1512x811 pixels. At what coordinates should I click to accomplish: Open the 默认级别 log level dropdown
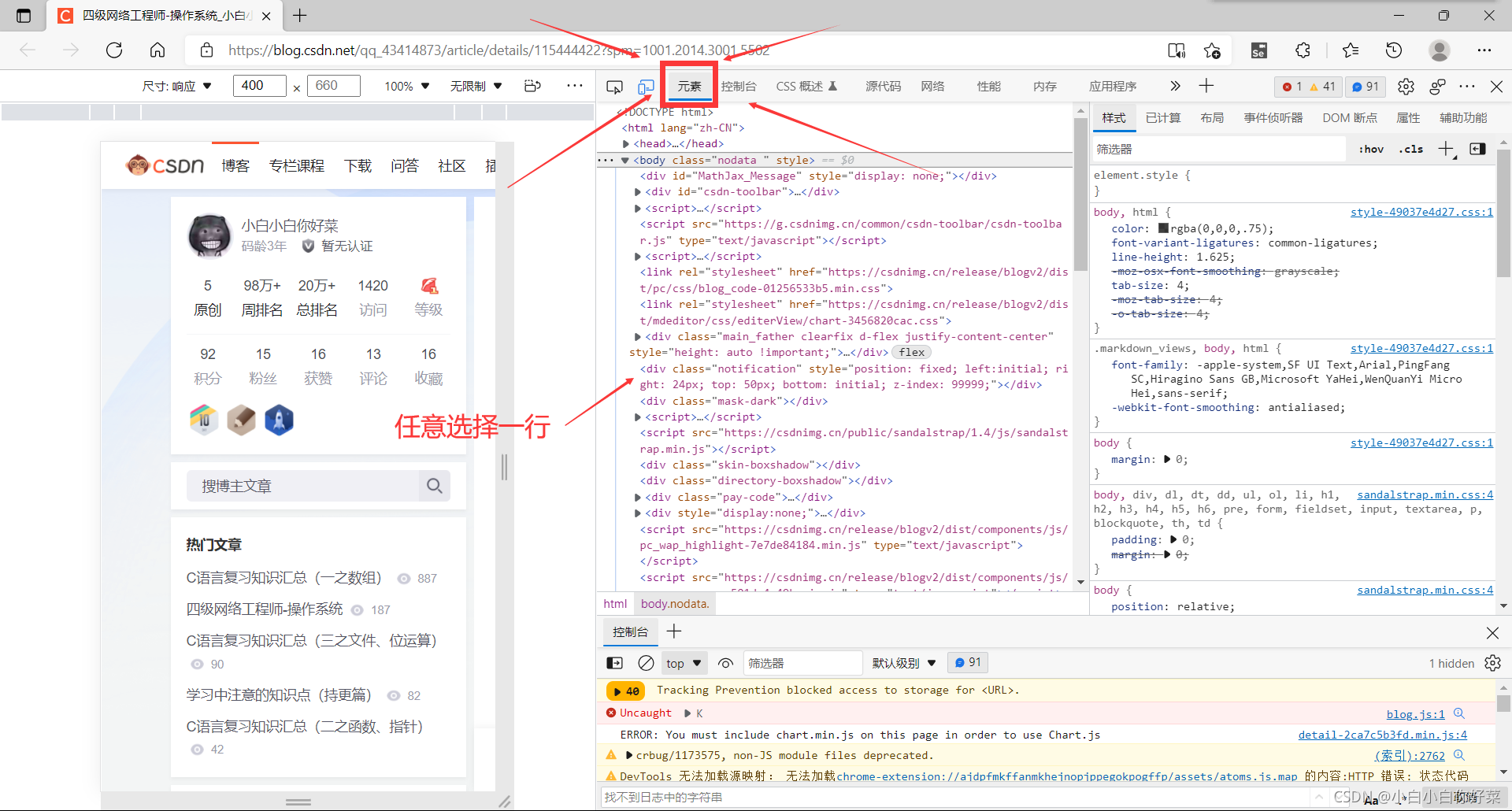pos(904,663)
